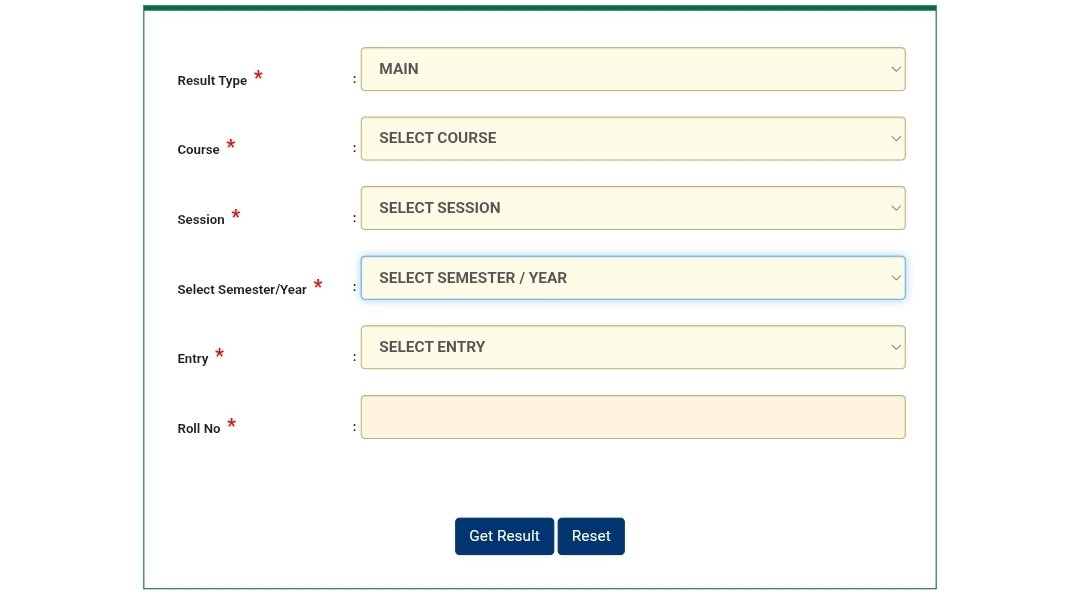Click the chevron arrow on the Course dropdown

pos(895,138)
